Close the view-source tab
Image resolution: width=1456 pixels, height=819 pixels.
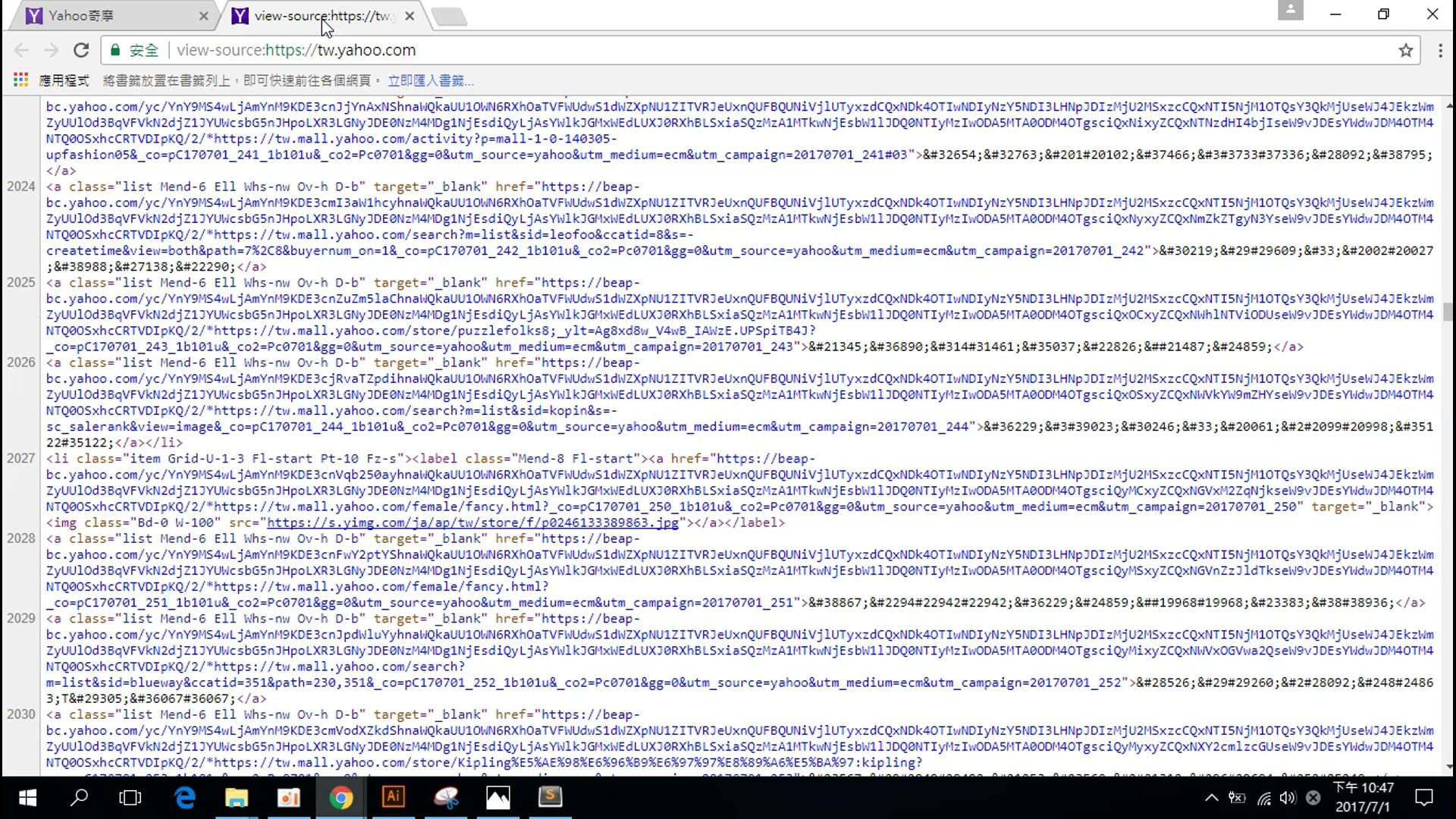pos(409,16)
